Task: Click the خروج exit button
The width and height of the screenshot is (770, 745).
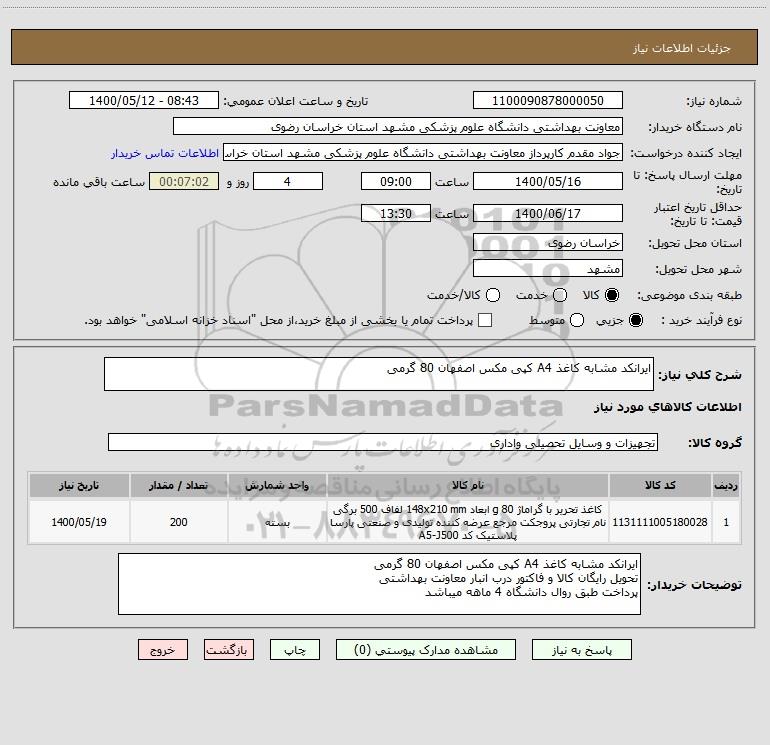Action: tap(163, 650)
